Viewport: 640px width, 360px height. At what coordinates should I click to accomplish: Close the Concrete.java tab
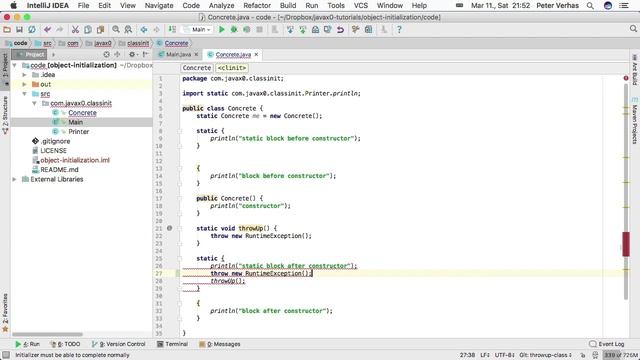coord(256,54)
